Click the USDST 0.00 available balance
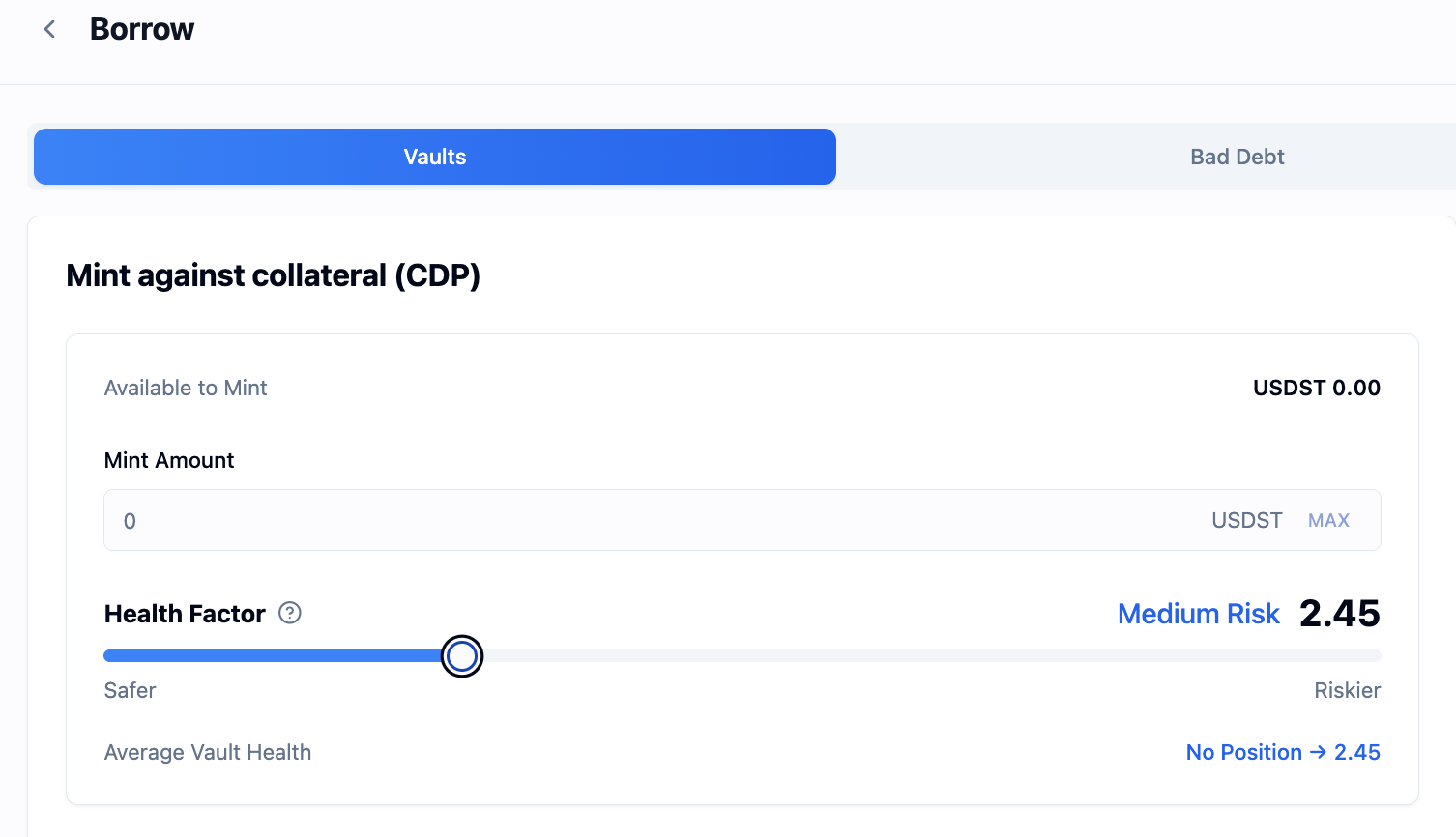Screen dimensions: 1456x837 tap(1316, 388)
